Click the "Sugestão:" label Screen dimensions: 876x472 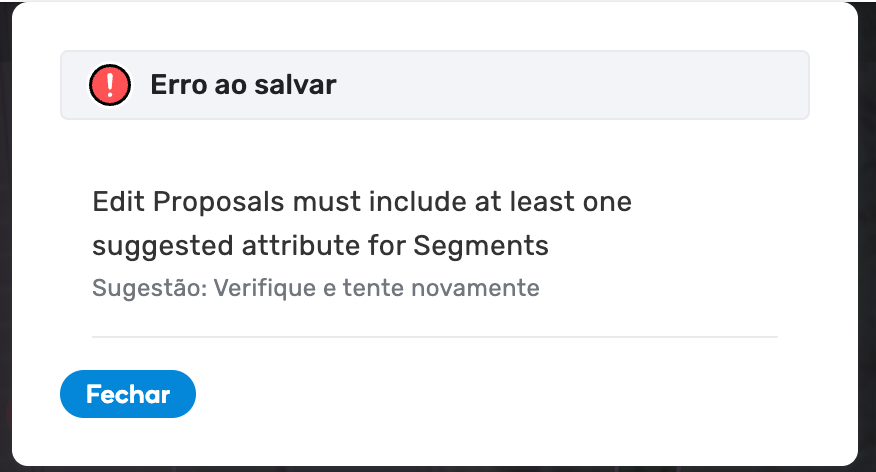136,289
